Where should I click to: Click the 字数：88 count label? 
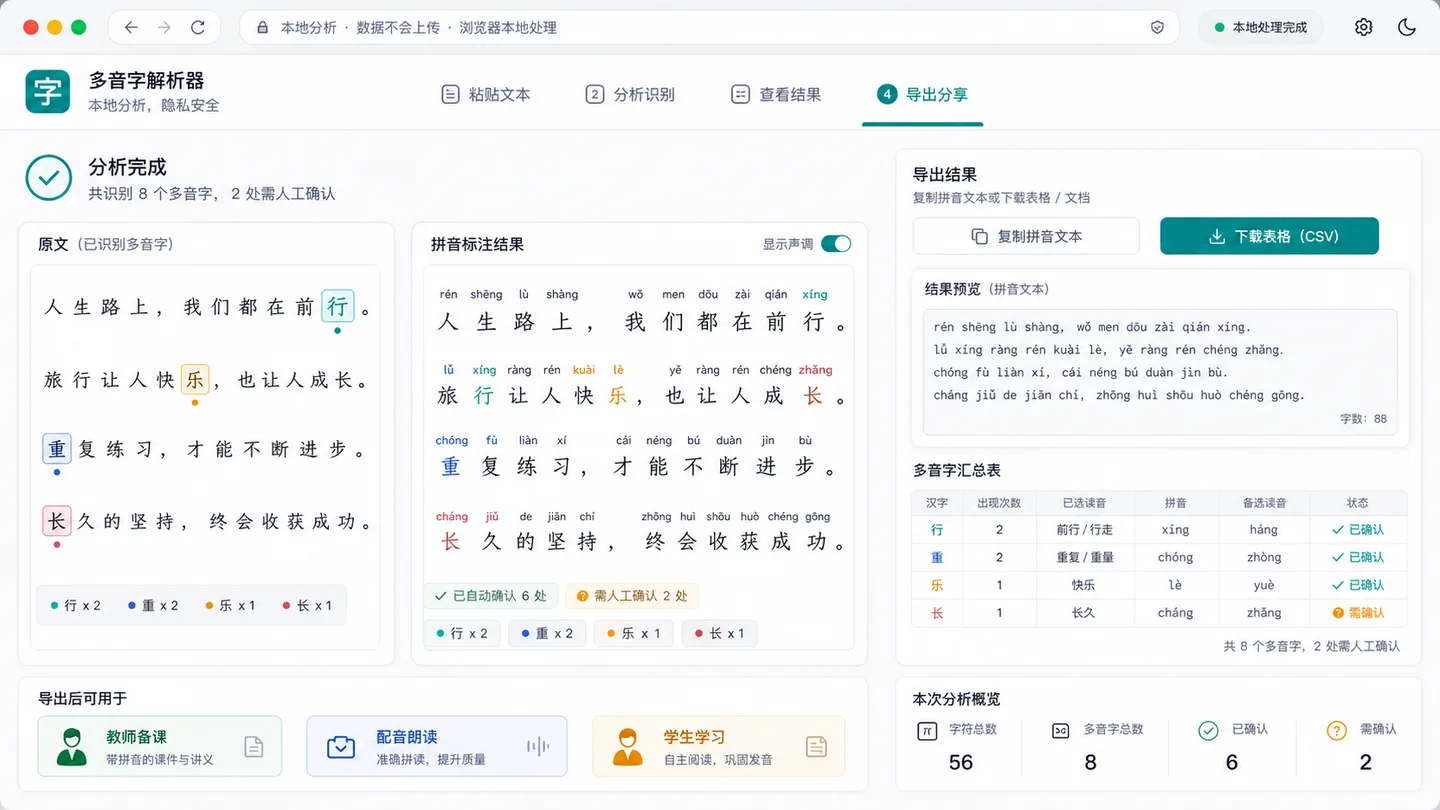[x=1363, y=419]
